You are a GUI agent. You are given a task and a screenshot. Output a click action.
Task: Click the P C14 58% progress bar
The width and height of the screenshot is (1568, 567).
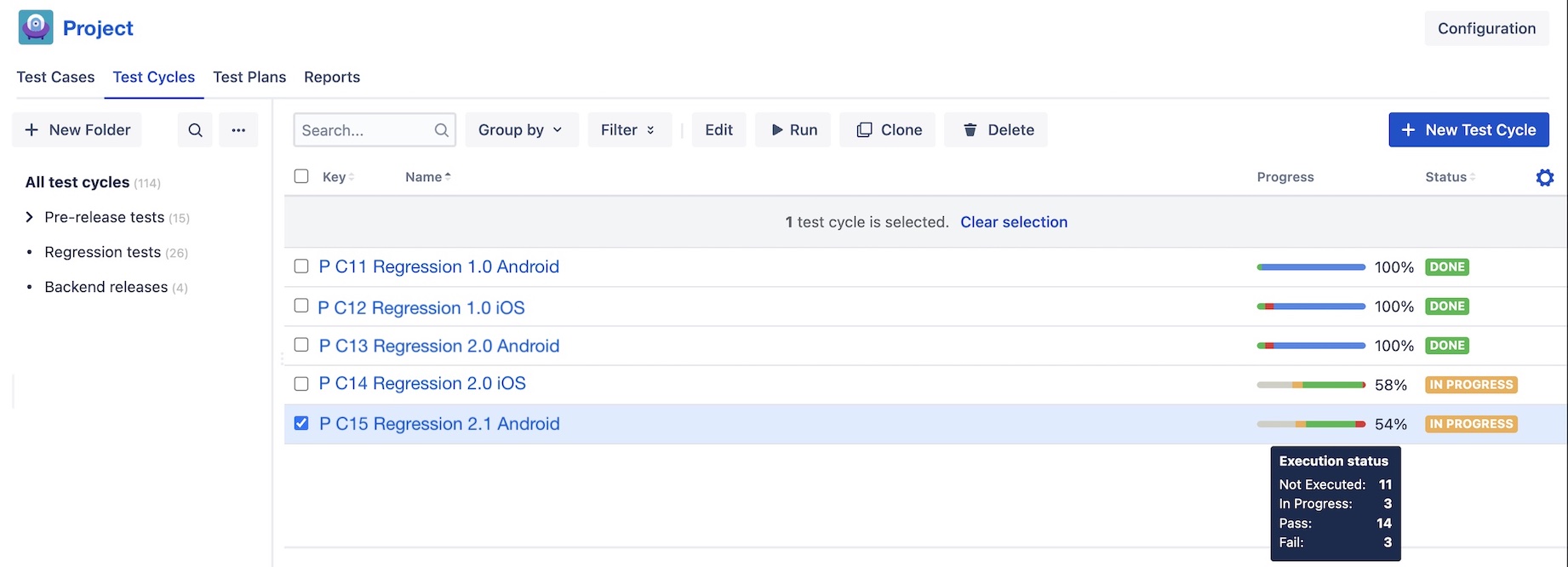point(1311,385)
